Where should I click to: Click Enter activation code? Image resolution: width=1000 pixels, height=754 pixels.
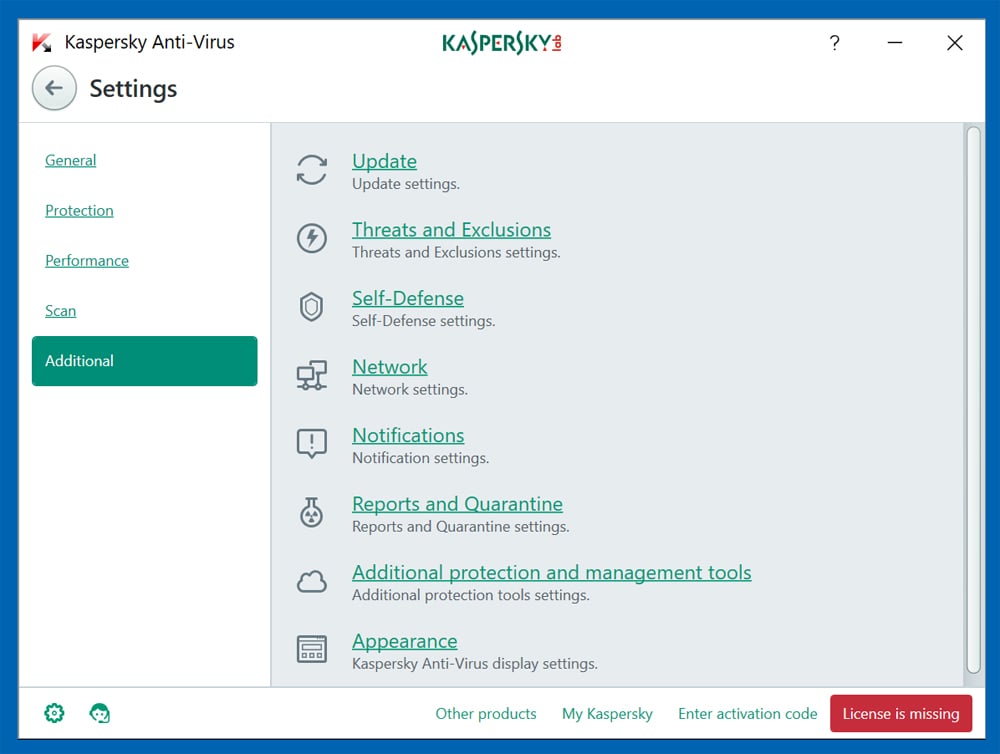(x=747, y=713)
